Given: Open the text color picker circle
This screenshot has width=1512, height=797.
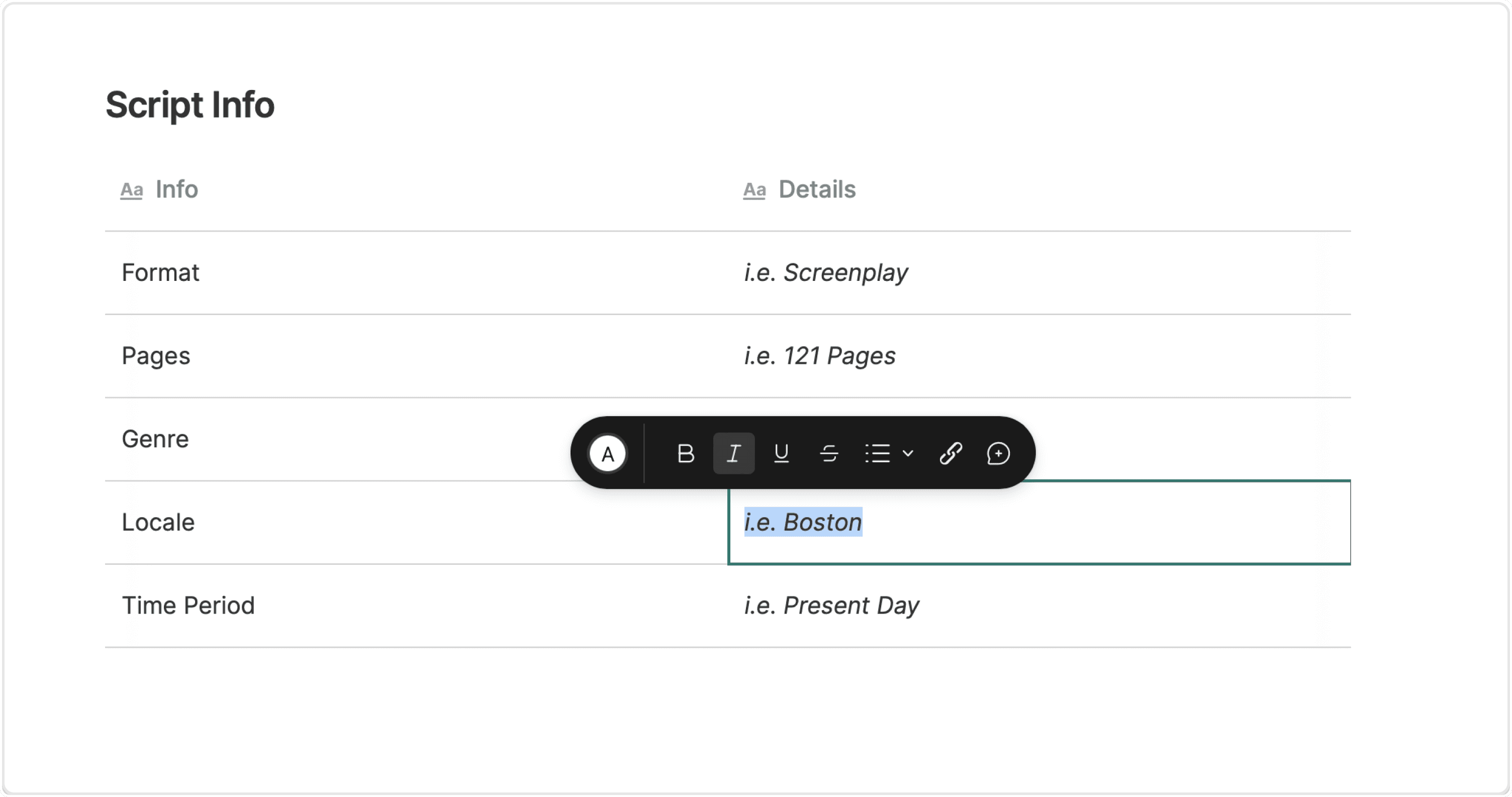Looking at the screenshot, I should (608, 454).
